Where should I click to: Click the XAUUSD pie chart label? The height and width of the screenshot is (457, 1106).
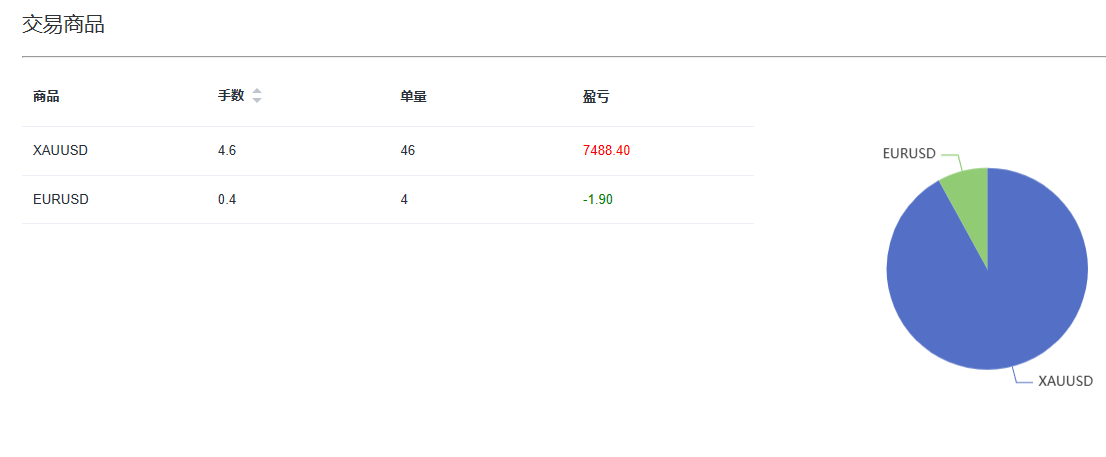pyautogui.click(x=1065, y=382)
